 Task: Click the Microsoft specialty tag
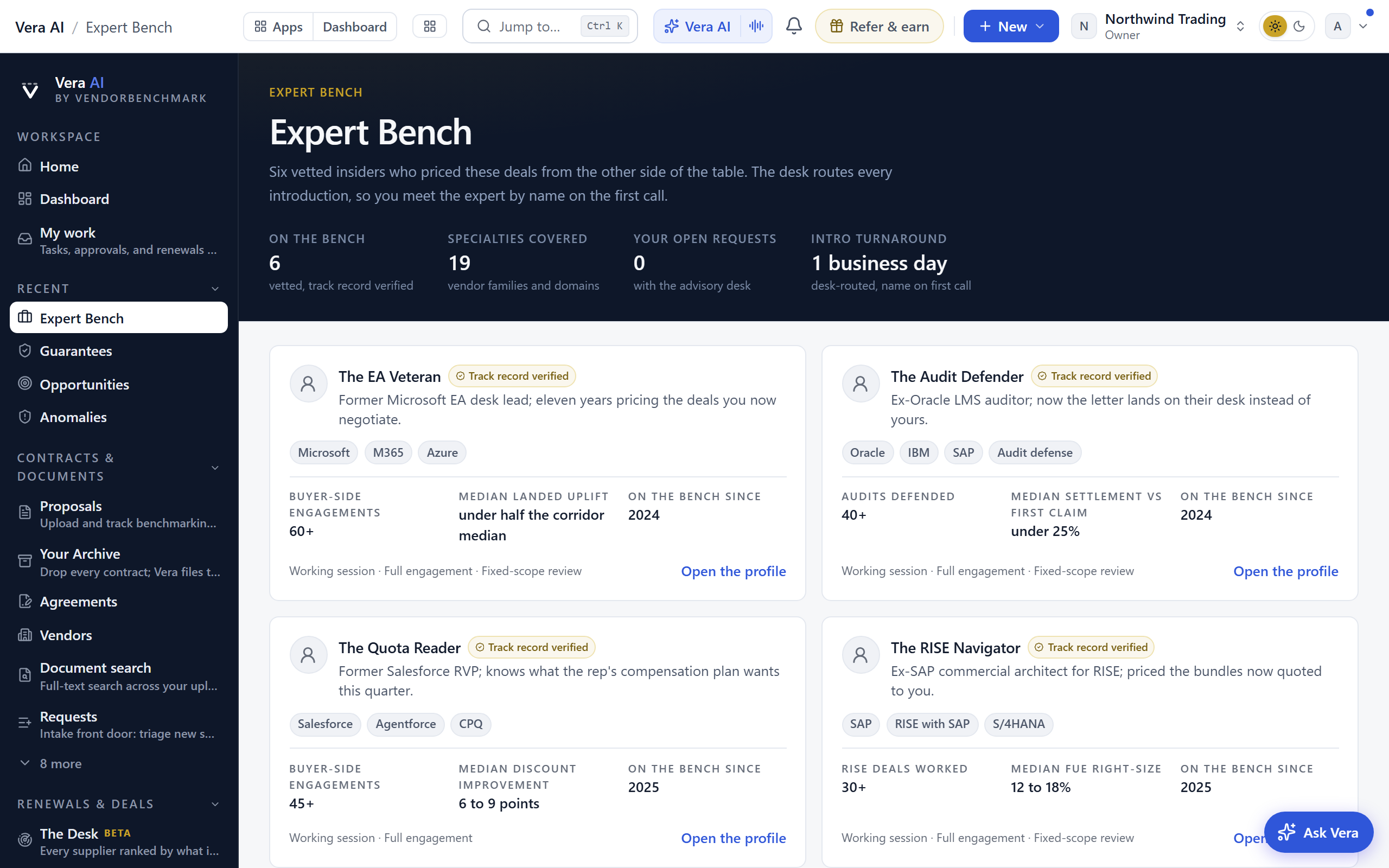(x=324, y=452)
